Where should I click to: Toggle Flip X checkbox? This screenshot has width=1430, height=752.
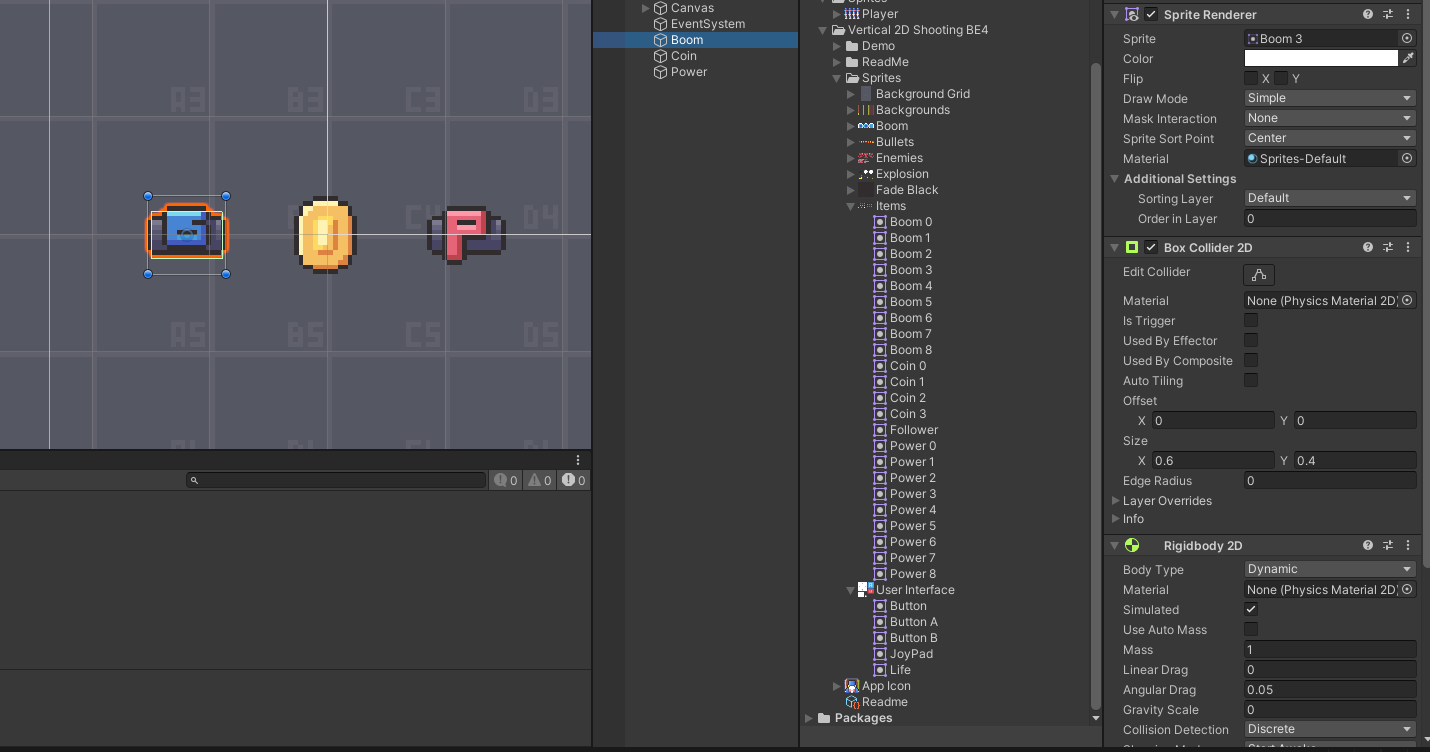pyautogui.click(x=1251, y=78)
